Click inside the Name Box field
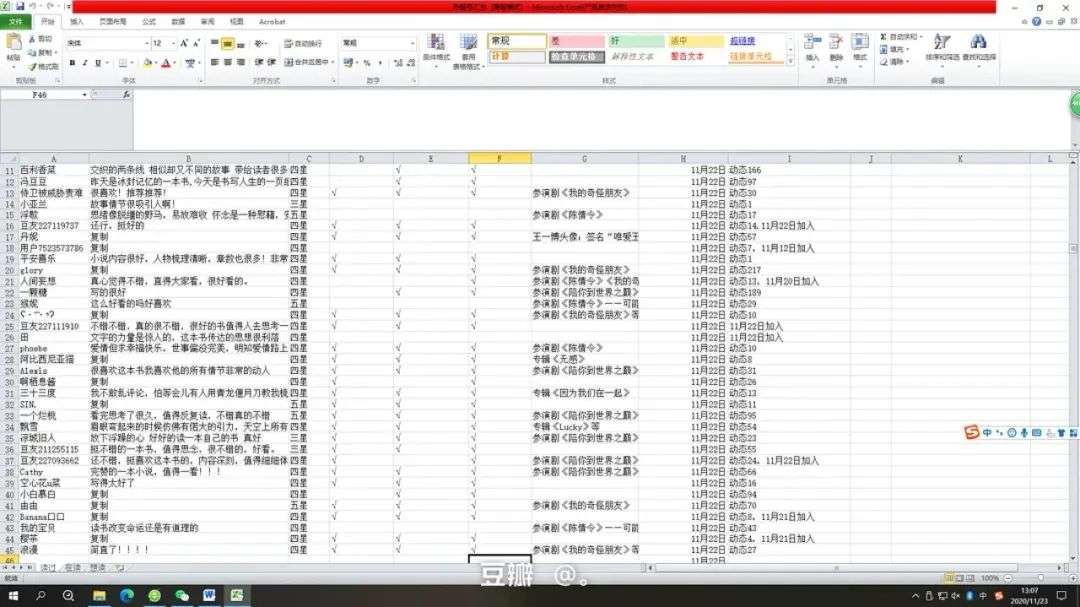Image resolution: width=1080 pixels, height=607 pixels. (40, 94)
